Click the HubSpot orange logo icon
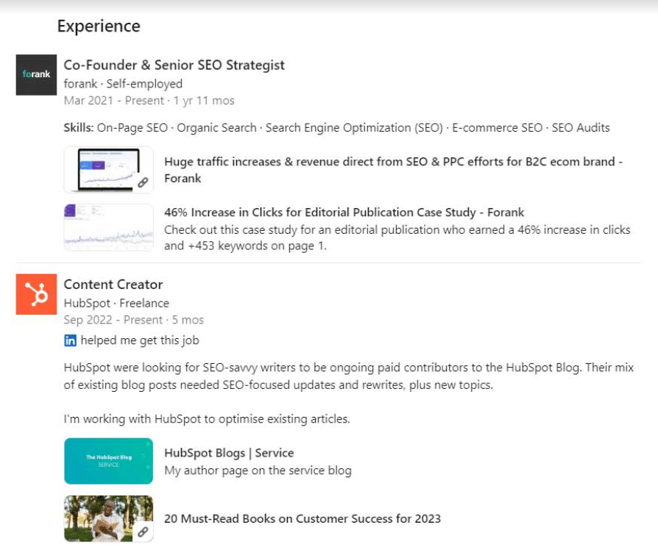The image size is (658, 547). click(36, 294)
